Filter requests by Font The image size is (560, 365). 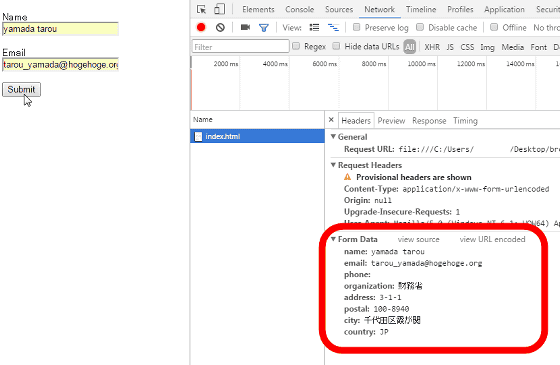539,47
